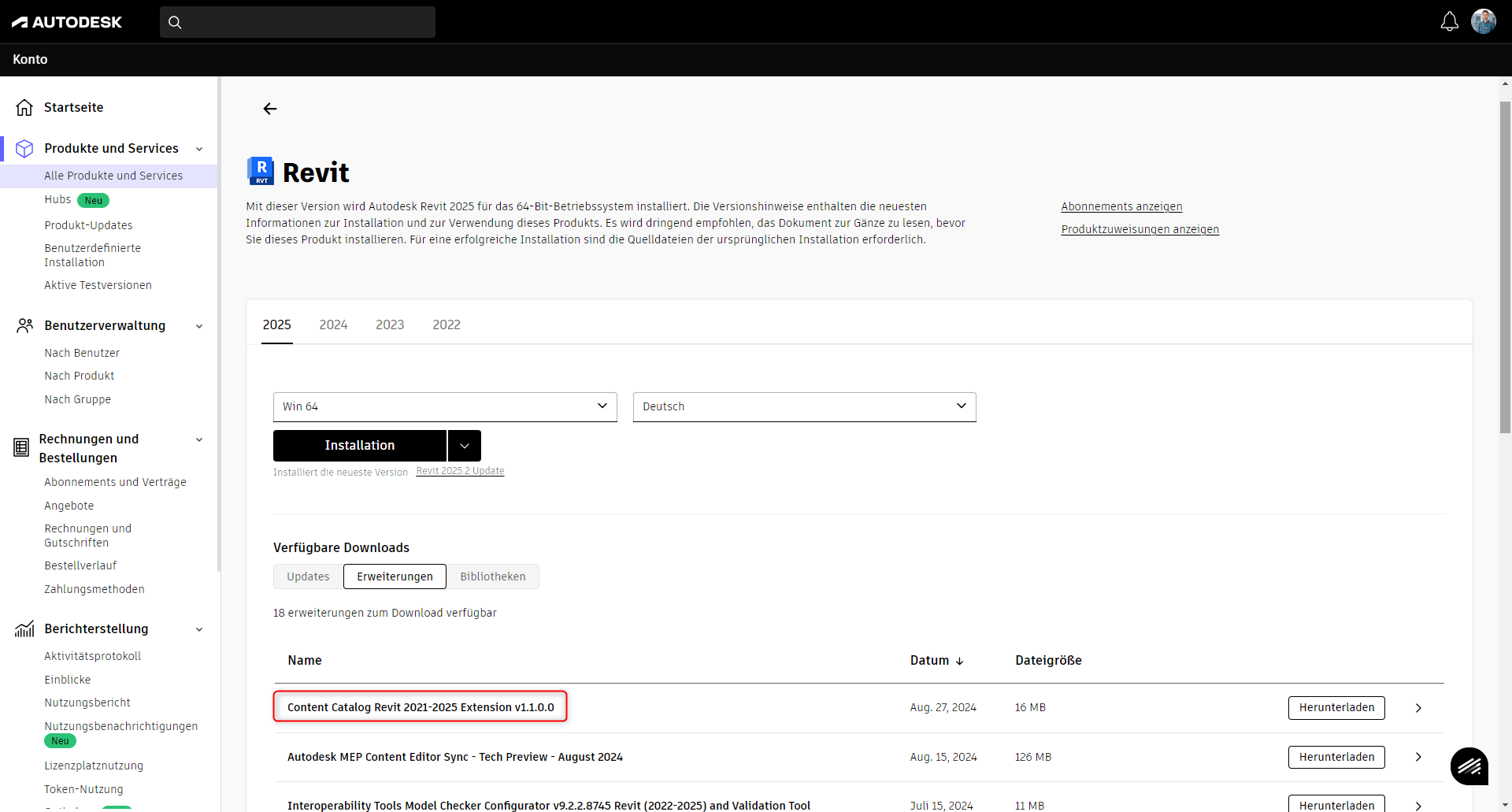
Task: Sort by Datum column arrow
Action: (959, 661)
